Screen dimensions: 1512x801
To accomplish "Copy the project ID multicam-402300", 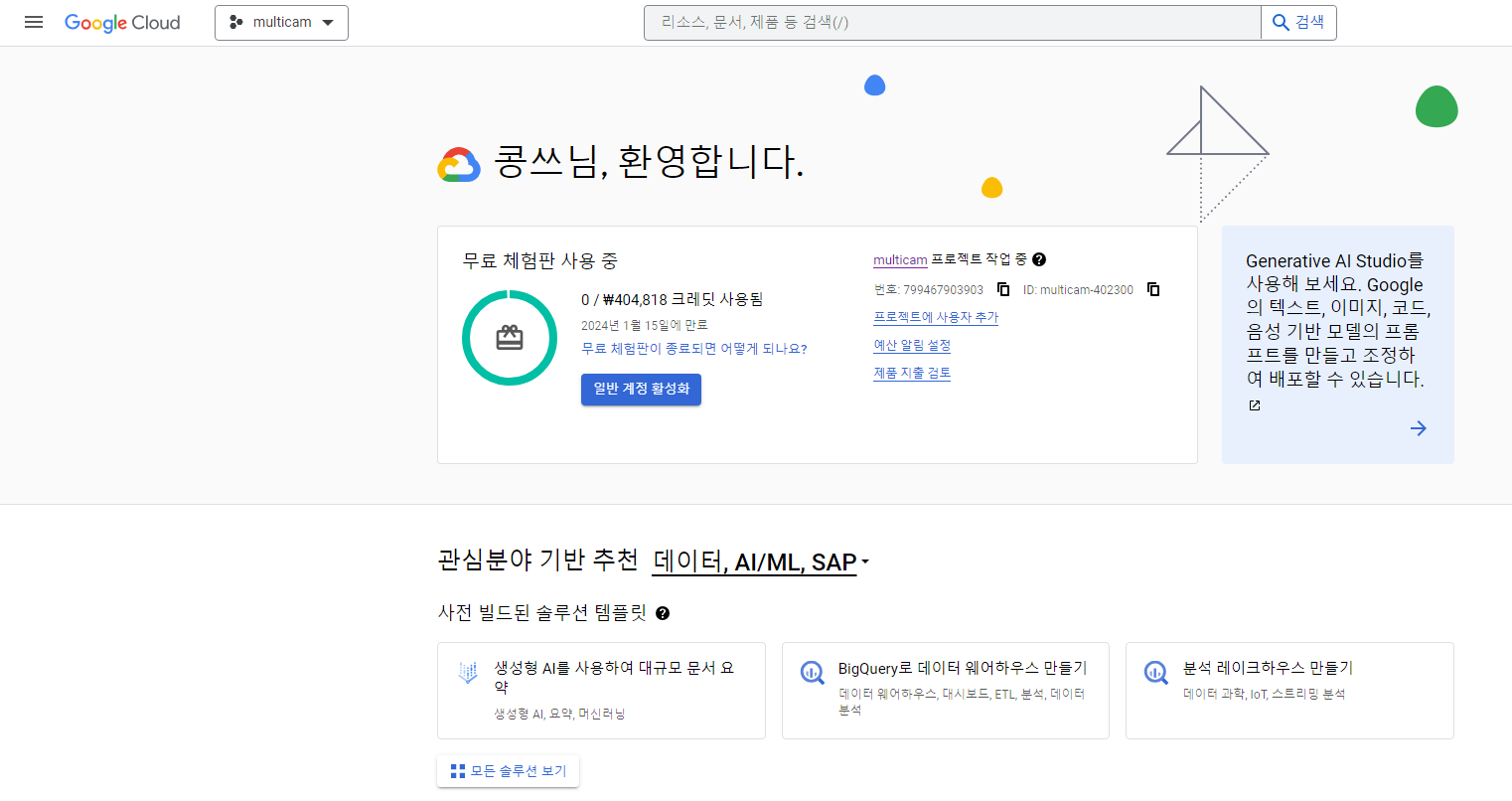I will (1153, 289).
